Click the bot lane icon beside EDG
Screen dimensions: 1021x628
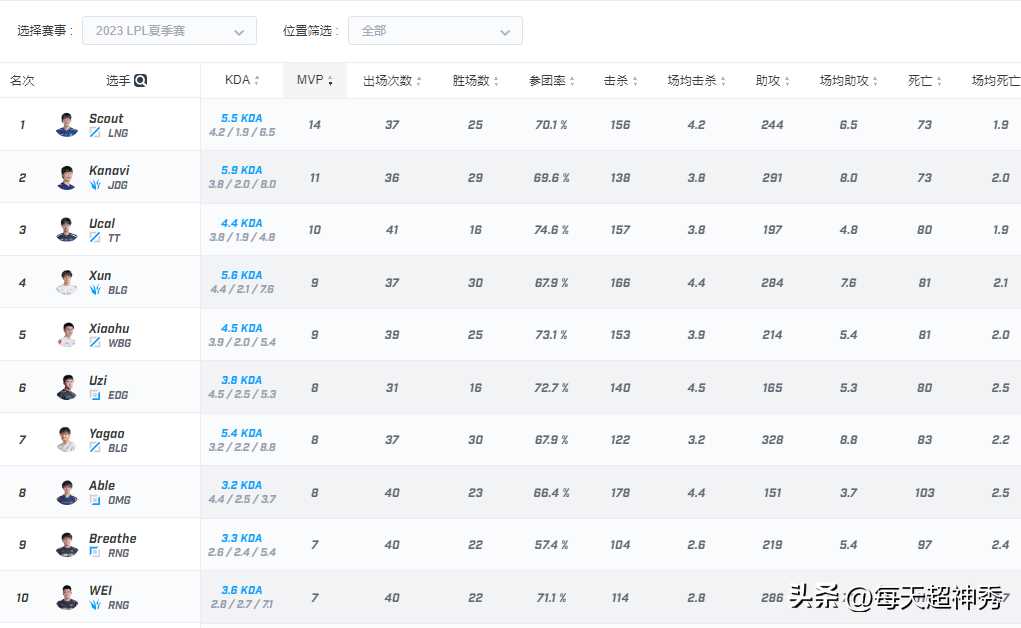95,395
